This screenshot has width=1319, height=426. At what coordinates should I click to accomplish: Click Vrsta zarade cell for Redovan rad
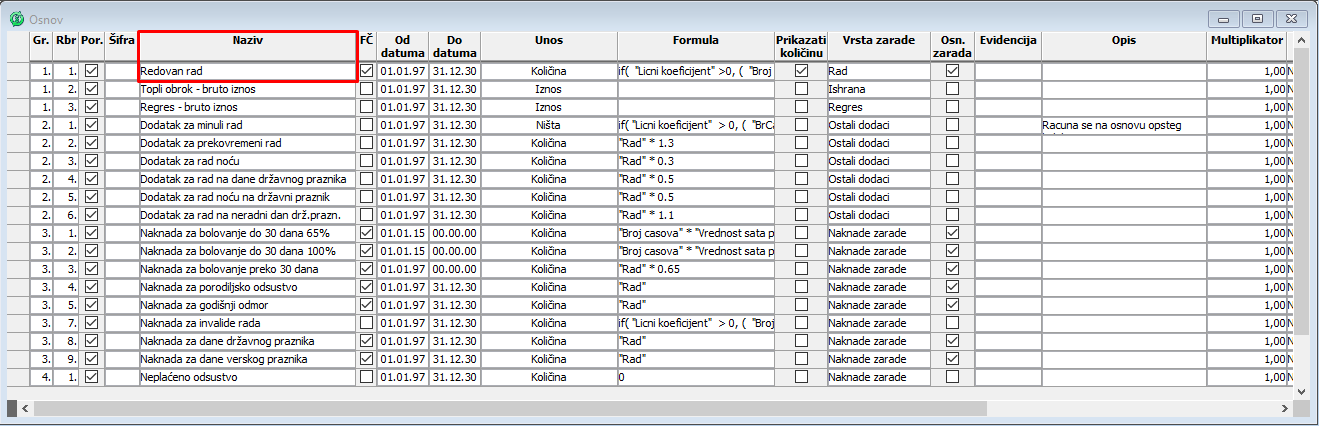tap(878, 71)
